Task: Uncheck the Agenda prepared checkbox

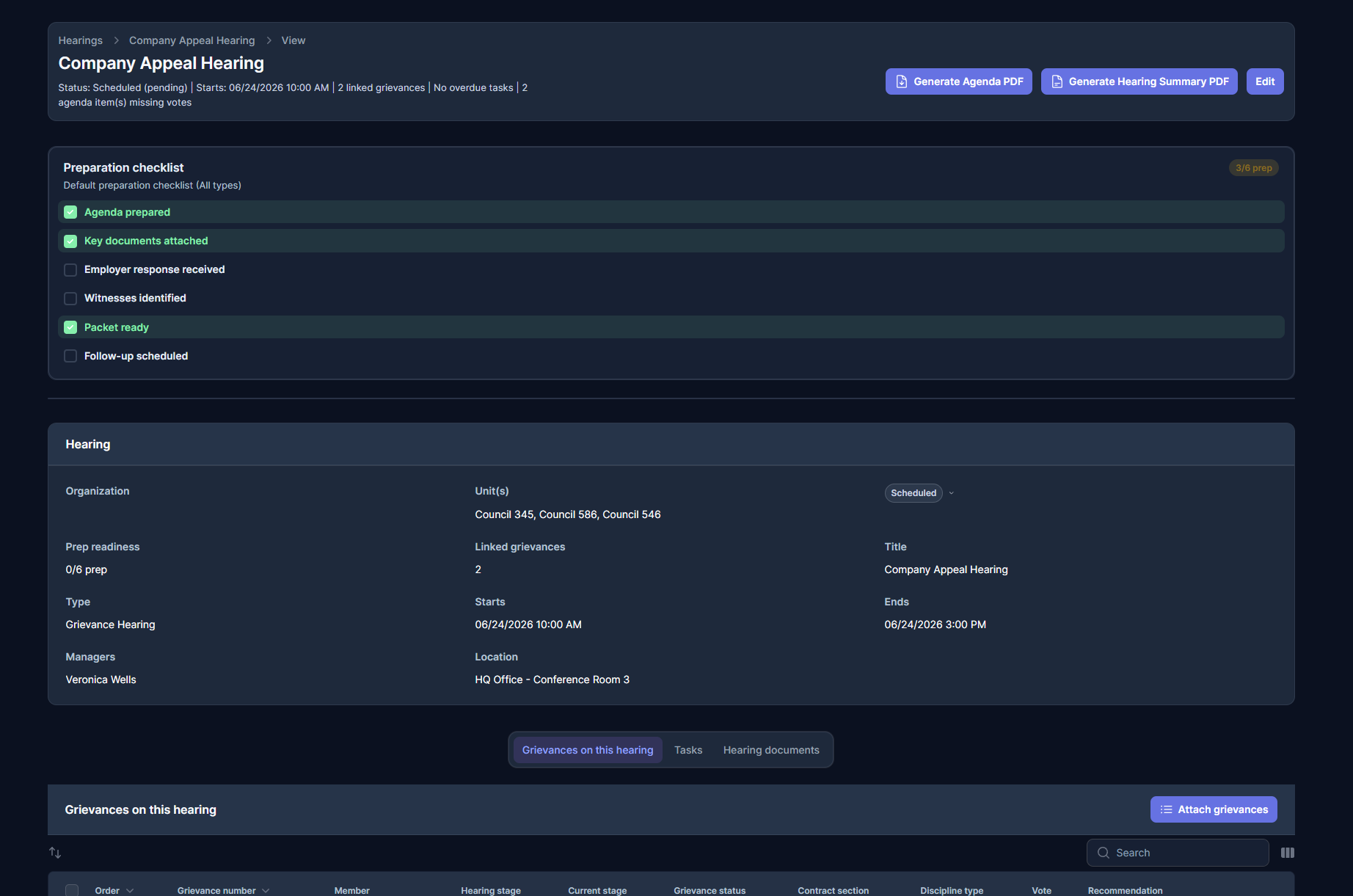Action: 70,212
